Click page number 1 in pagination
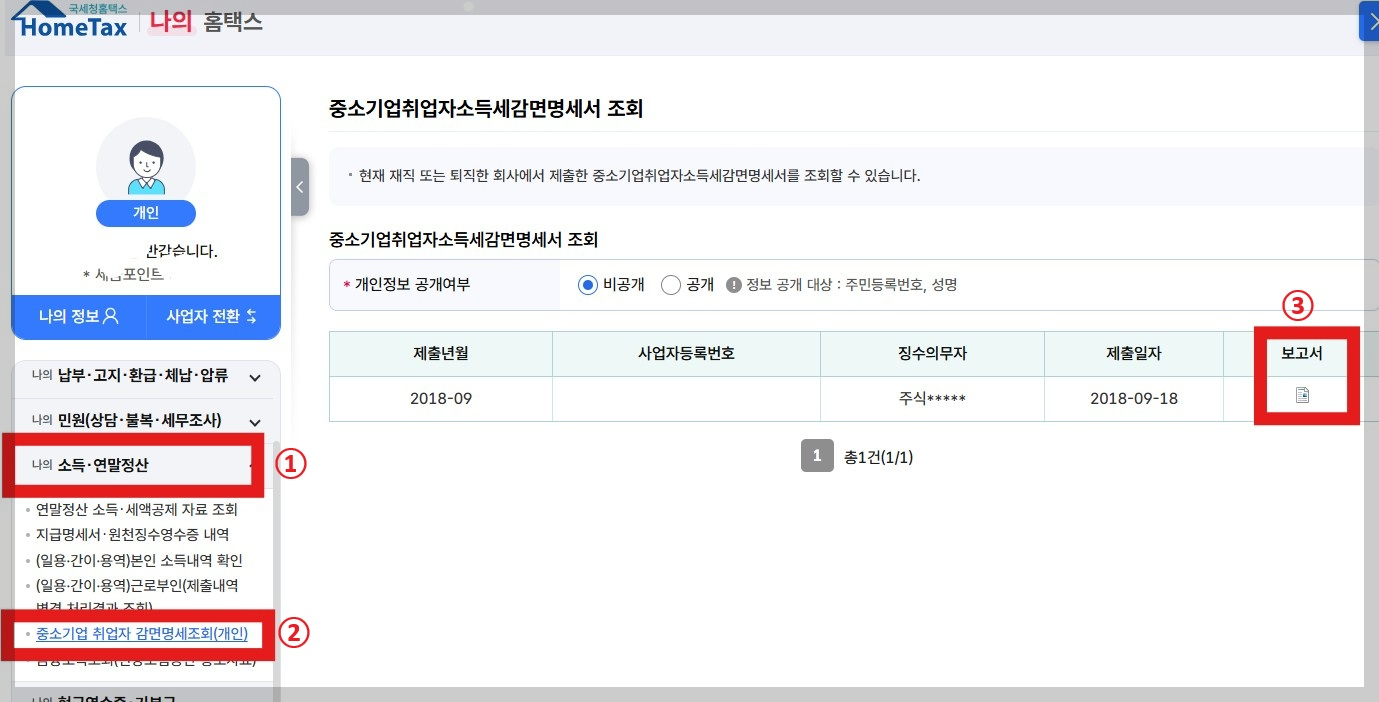The width and height of the screenshot is (1379, 702). 817,455
